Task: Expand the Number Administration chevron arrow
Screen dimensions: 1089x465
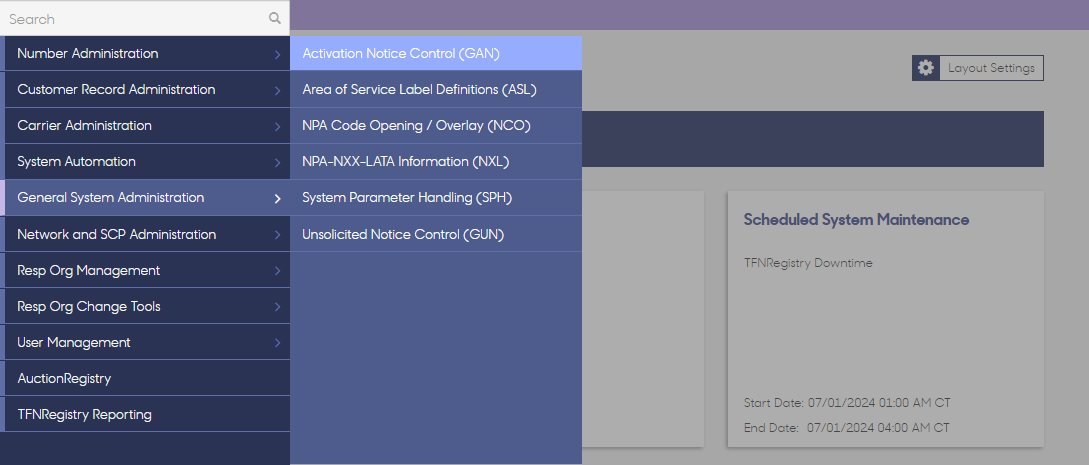Action: tap(277, 54)
